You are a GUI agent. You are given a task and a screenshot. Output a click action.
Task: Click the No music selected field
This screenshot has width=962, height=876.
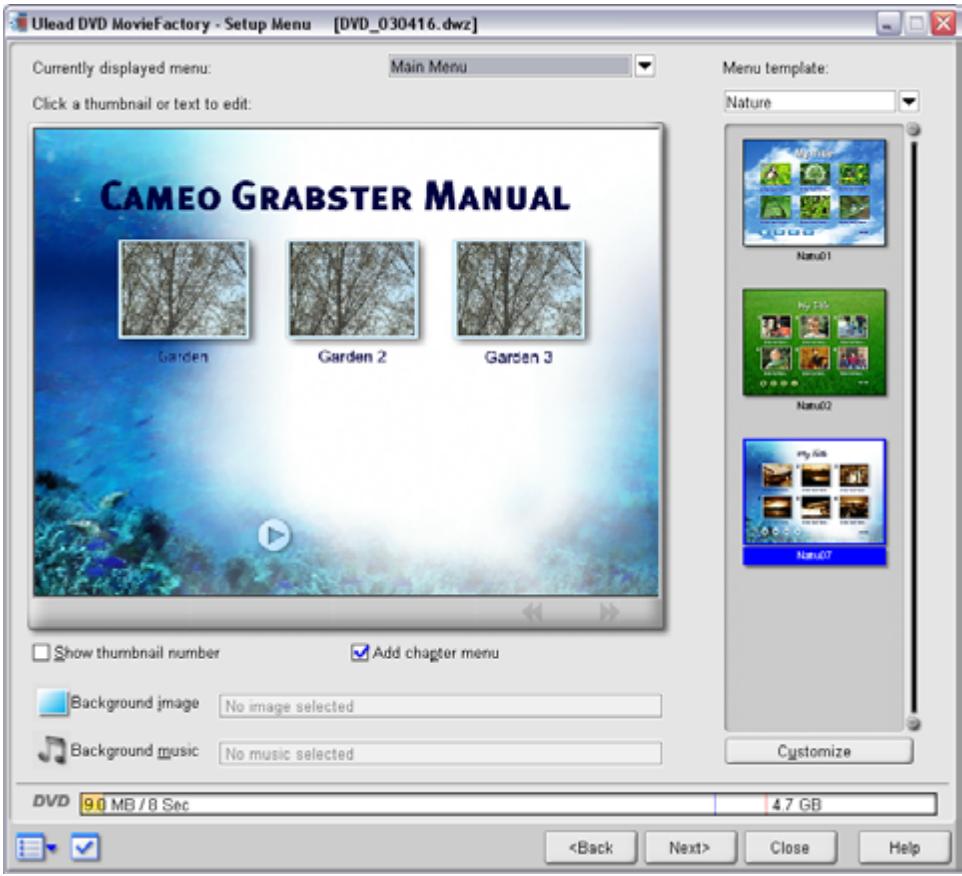[x=440, y=753]
